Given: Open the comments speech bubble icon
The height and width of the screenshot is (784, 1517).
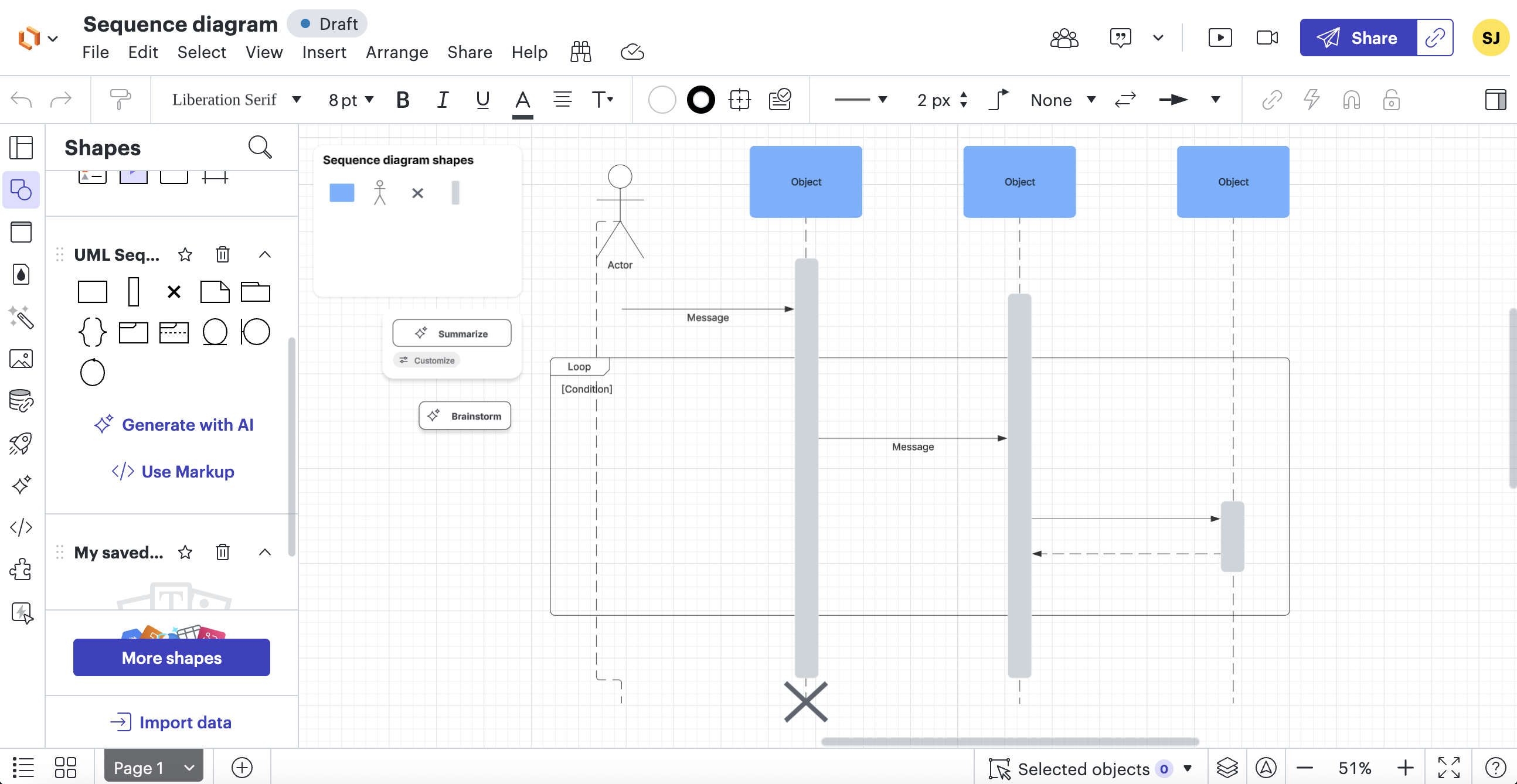Looking at the screenshot, I should [x=1120, y=38].
